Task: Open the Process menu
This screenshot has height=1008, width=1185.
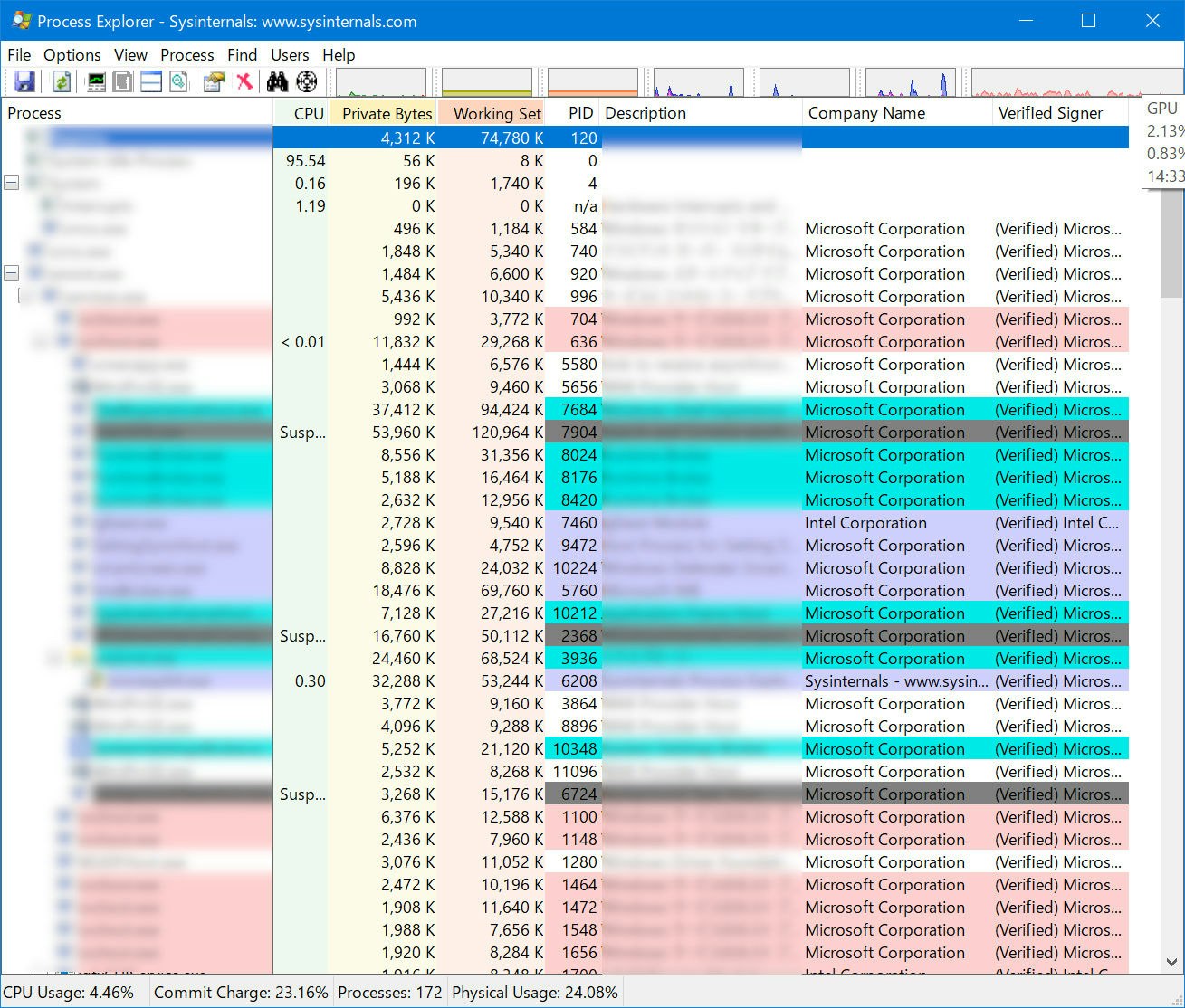Action: (x=187, y=55)
